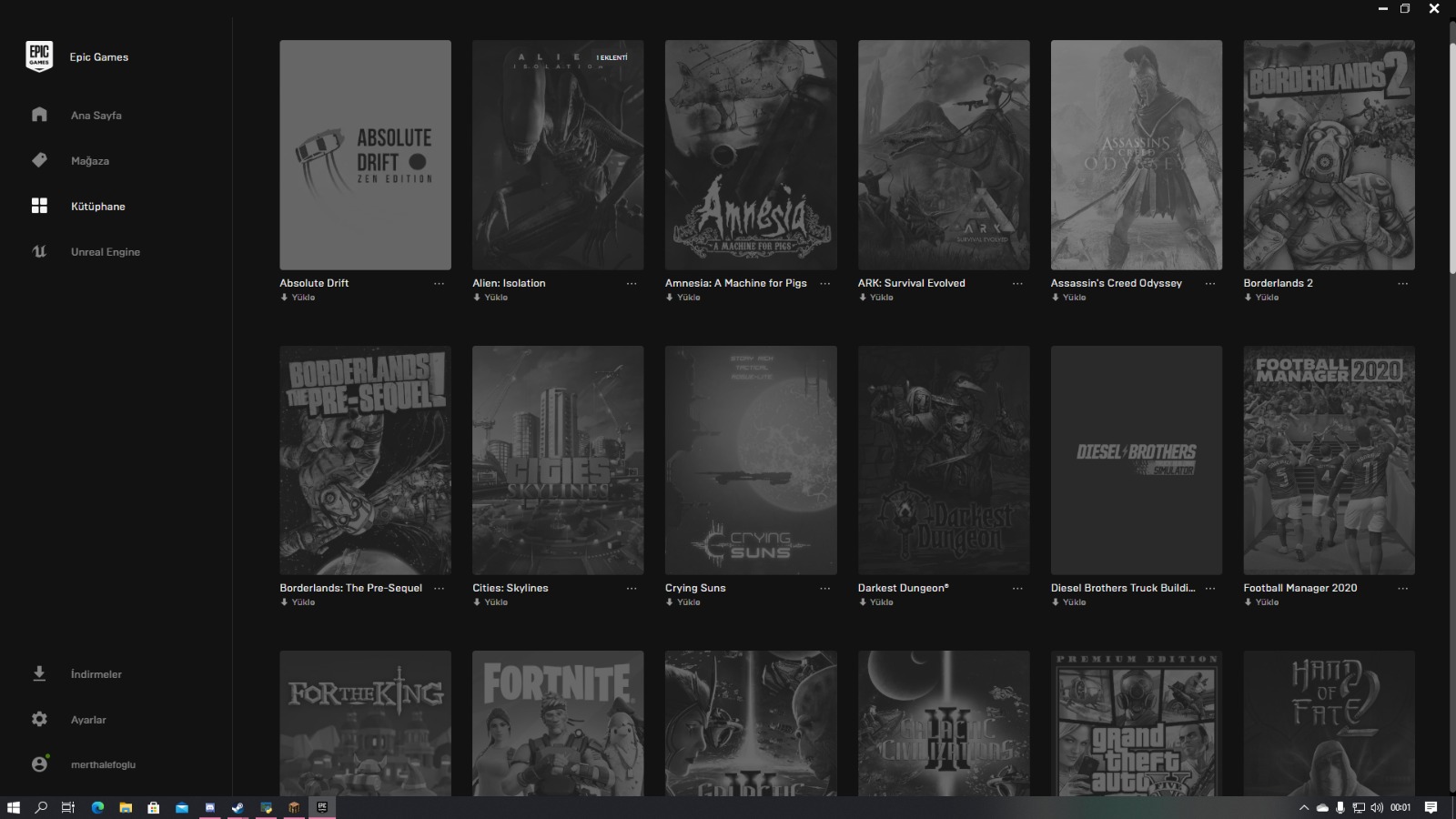Click the Cities: Skylines title text

[x=510, y=588]
